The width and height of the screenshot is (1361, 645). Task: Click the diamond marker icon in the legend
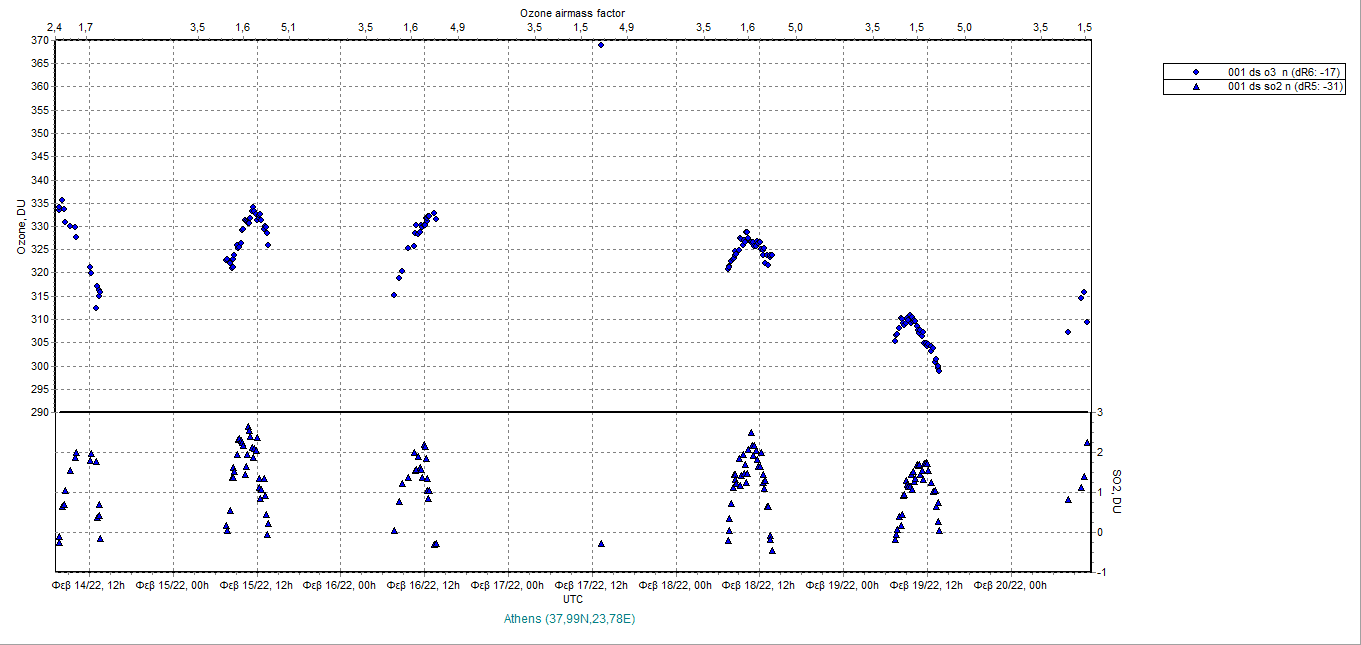[x=1196, y=72]
